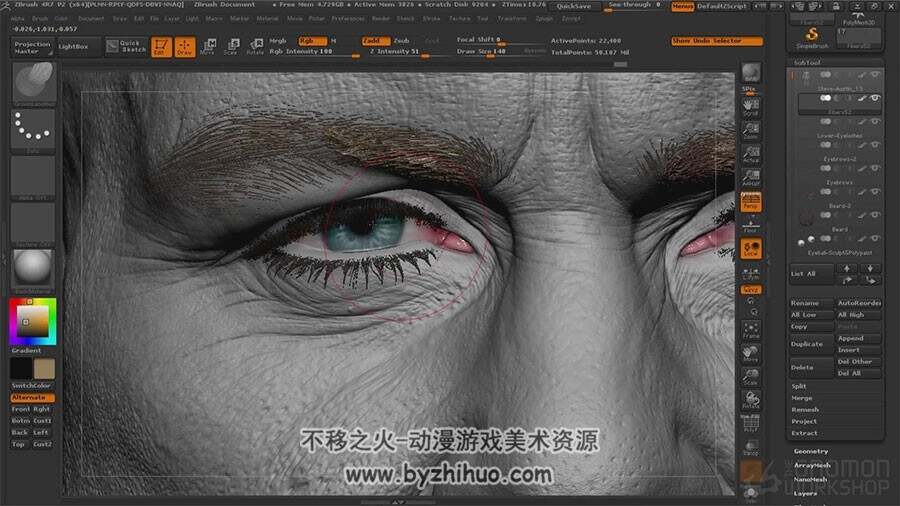Click the Actual size icon
Viewport: 900px width, 506px height.
coord(751,154)
